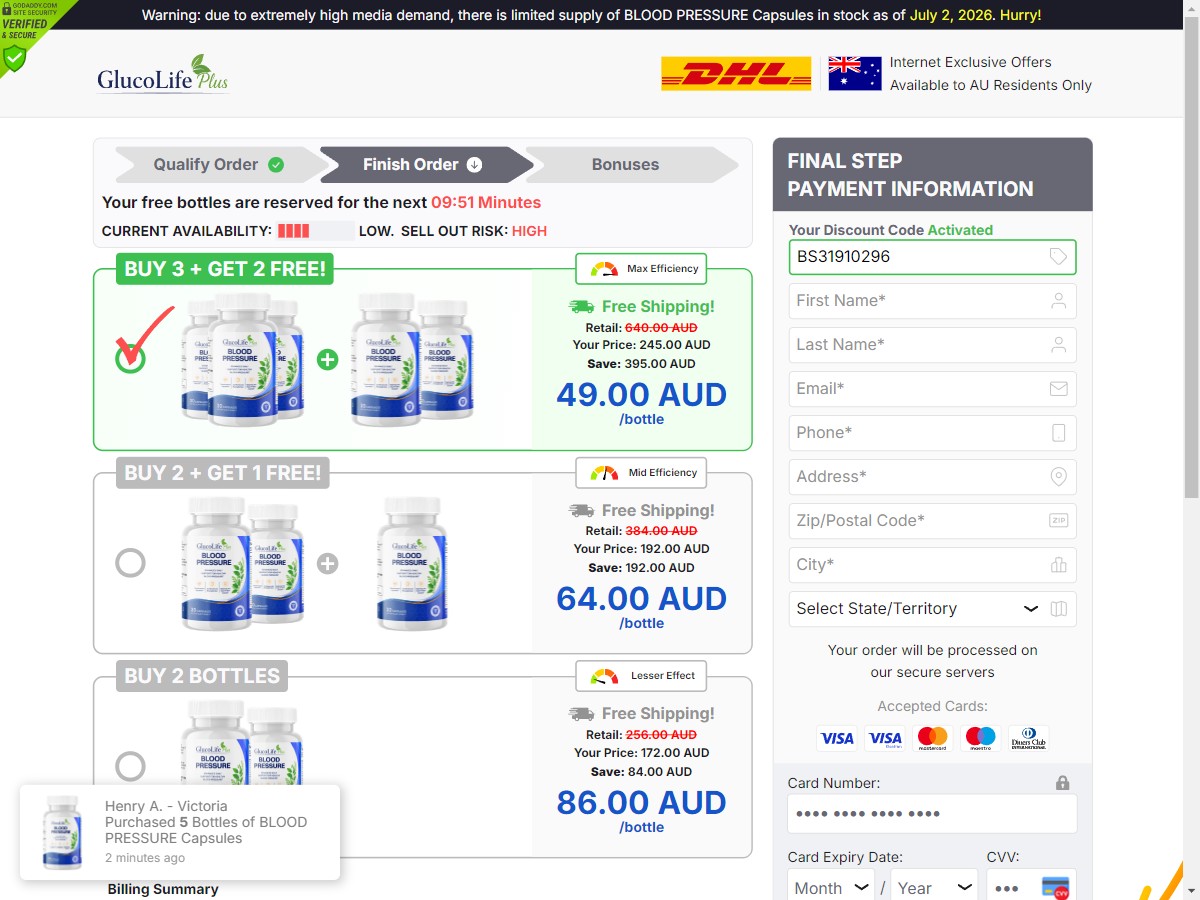This screenshot has height=900, width=1200.
Task: Click the Mastercard logo
Action: (933, 739)
